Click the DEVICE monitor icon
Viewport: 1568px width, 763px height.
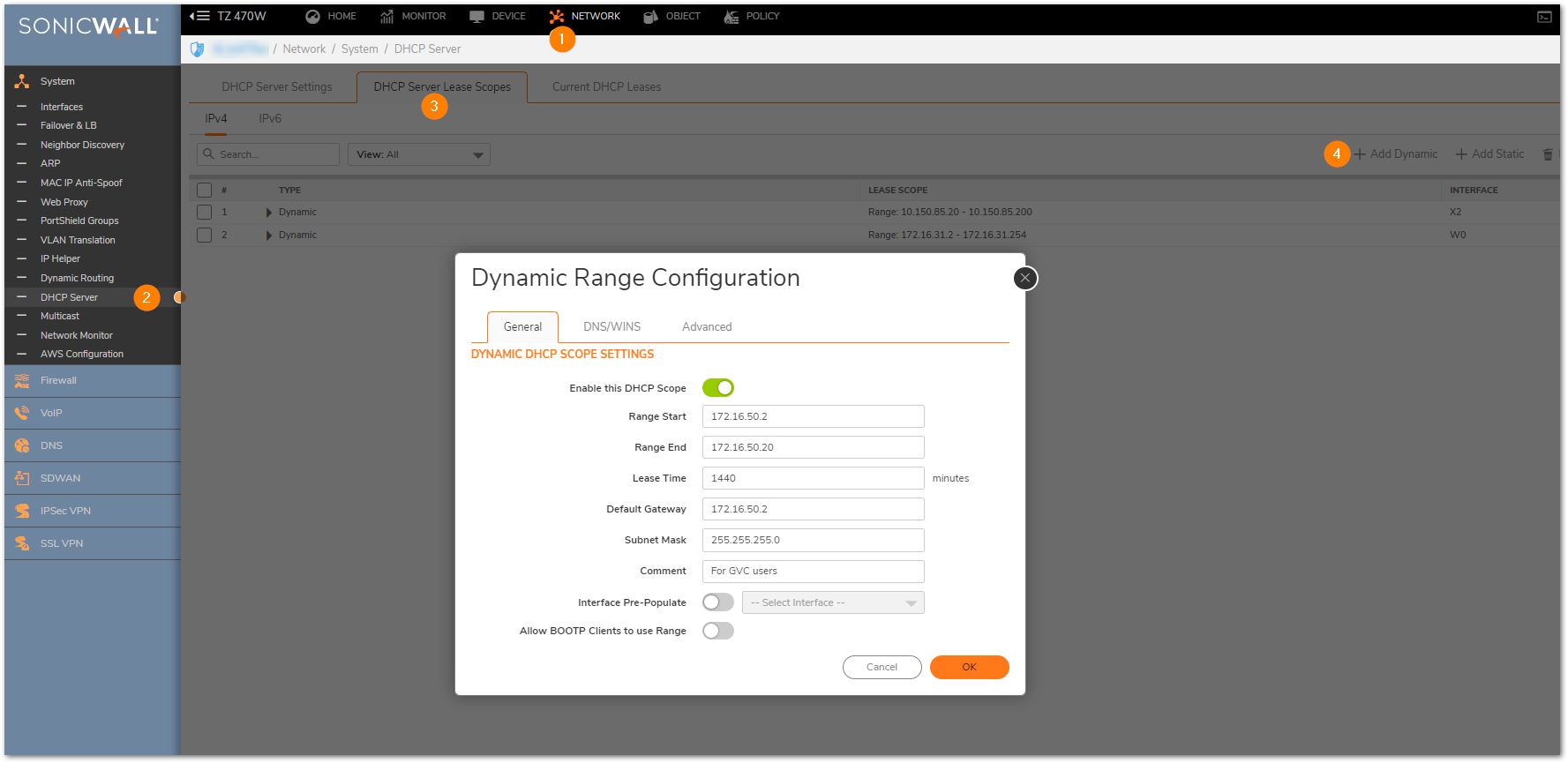476,17
